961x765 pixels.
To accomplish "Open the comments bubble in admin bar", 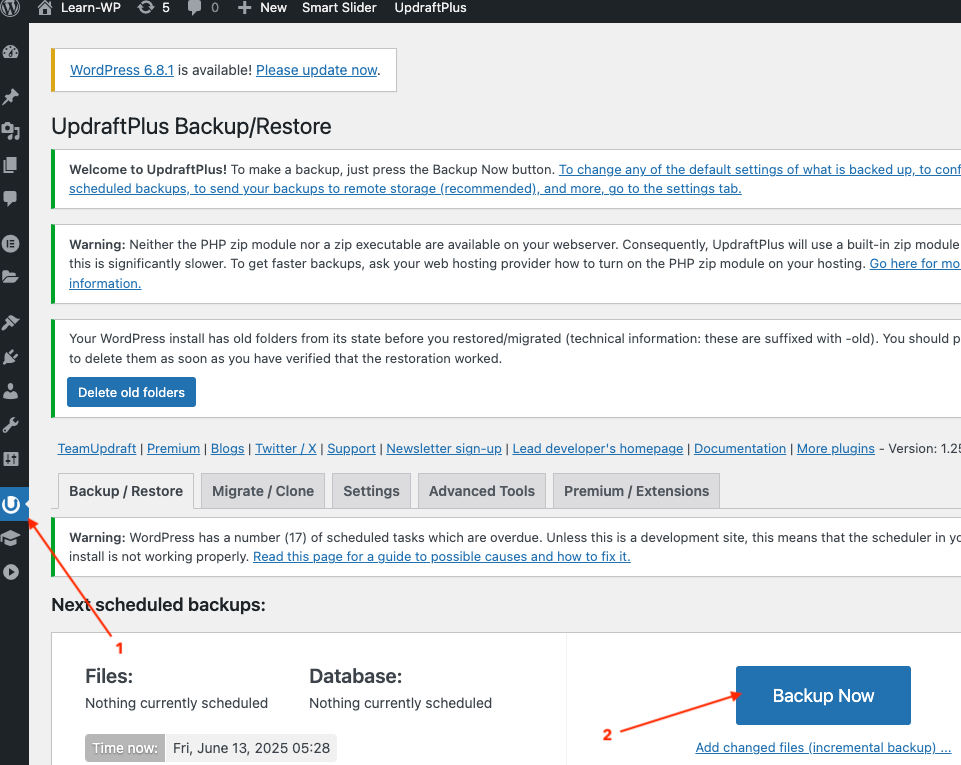I will pyautogui.click(x=203, y=7).
